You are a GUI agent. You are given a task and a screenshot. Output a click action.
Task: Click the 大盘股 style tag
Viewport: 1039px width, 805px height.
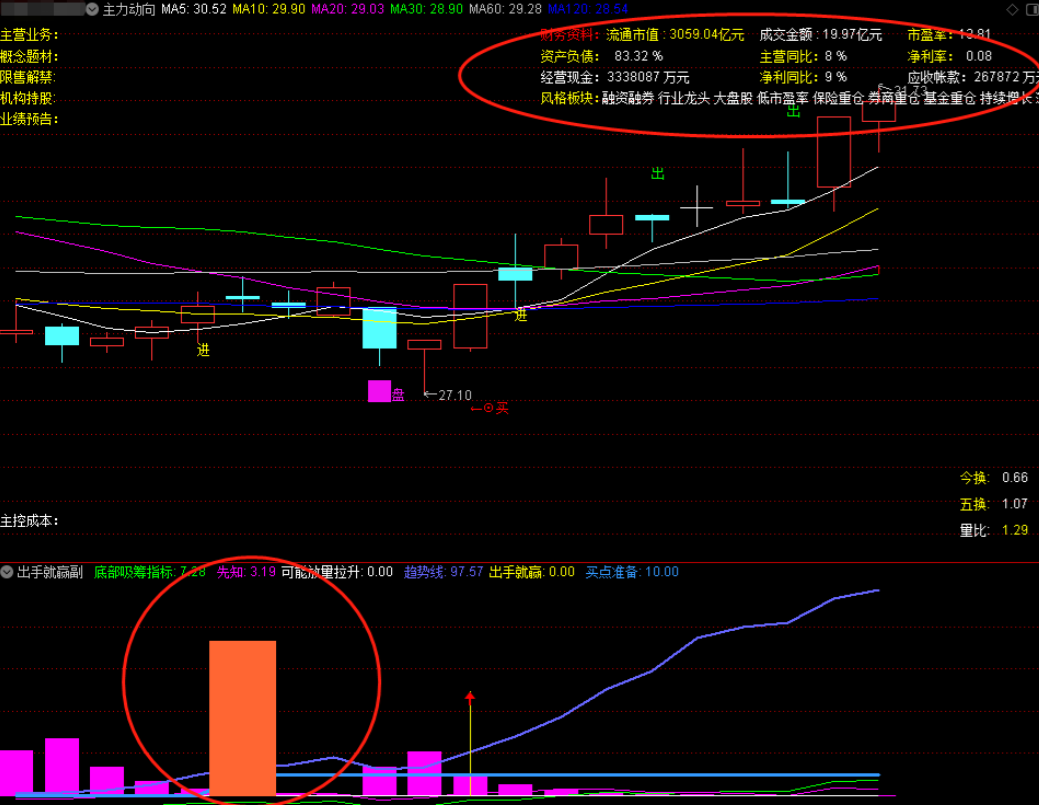tap(733, 98)
